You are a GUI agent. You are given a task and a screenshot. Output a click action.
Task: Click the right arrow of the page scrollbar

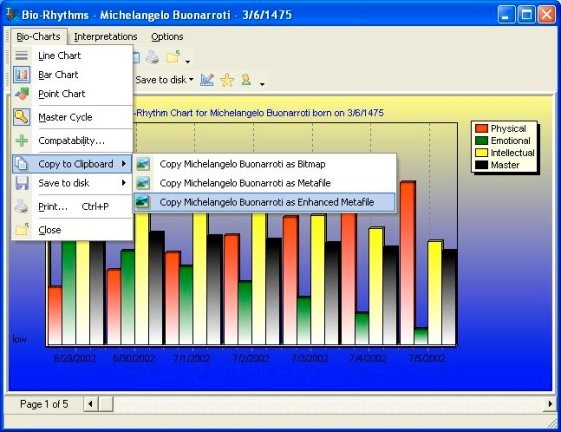click(550, 404)
